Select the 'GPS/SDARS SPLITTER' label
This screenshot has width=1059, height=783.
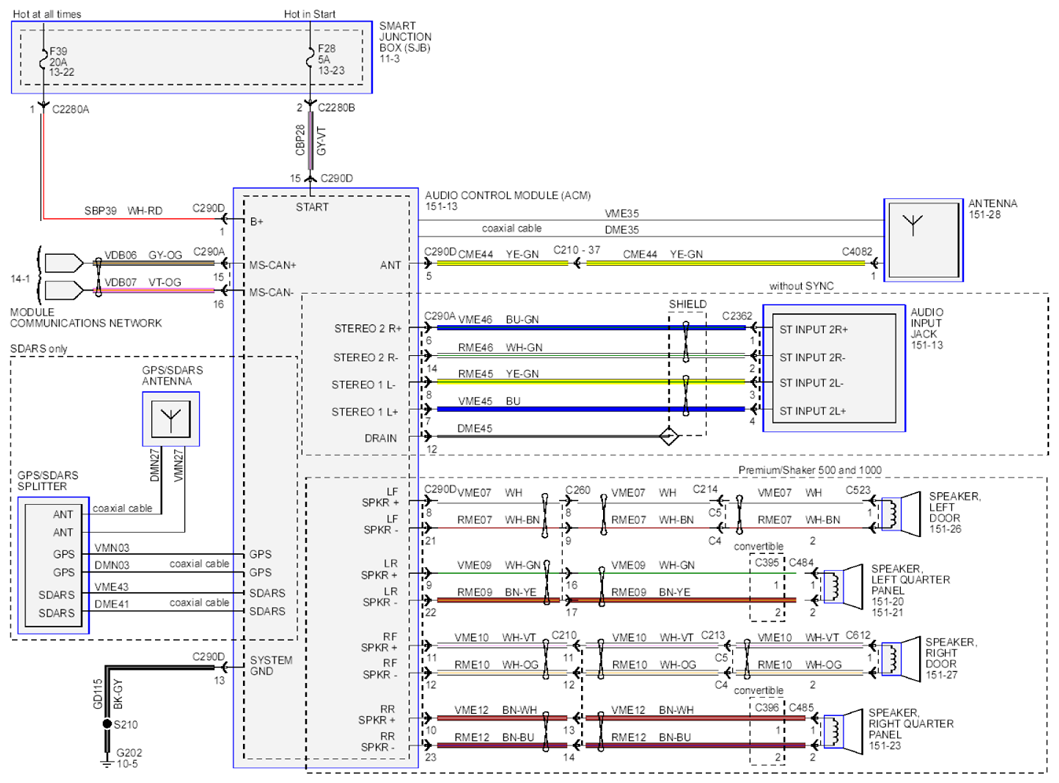click(x=48, y=480)
